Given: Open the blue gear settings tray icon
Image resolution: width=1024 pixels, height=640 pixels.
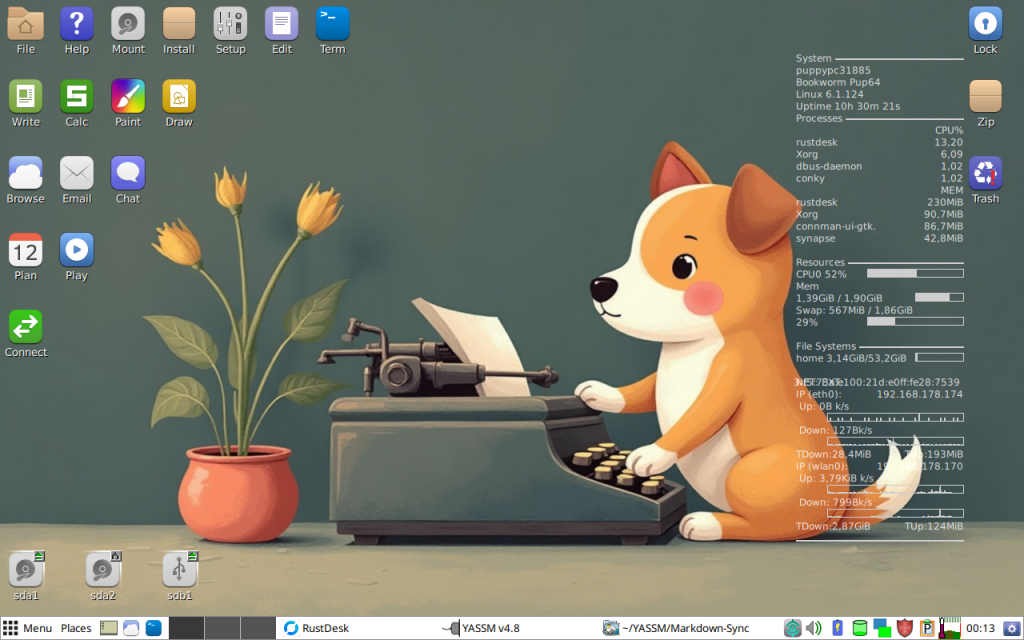Looking at the screenshot, I should point(1012,628).
